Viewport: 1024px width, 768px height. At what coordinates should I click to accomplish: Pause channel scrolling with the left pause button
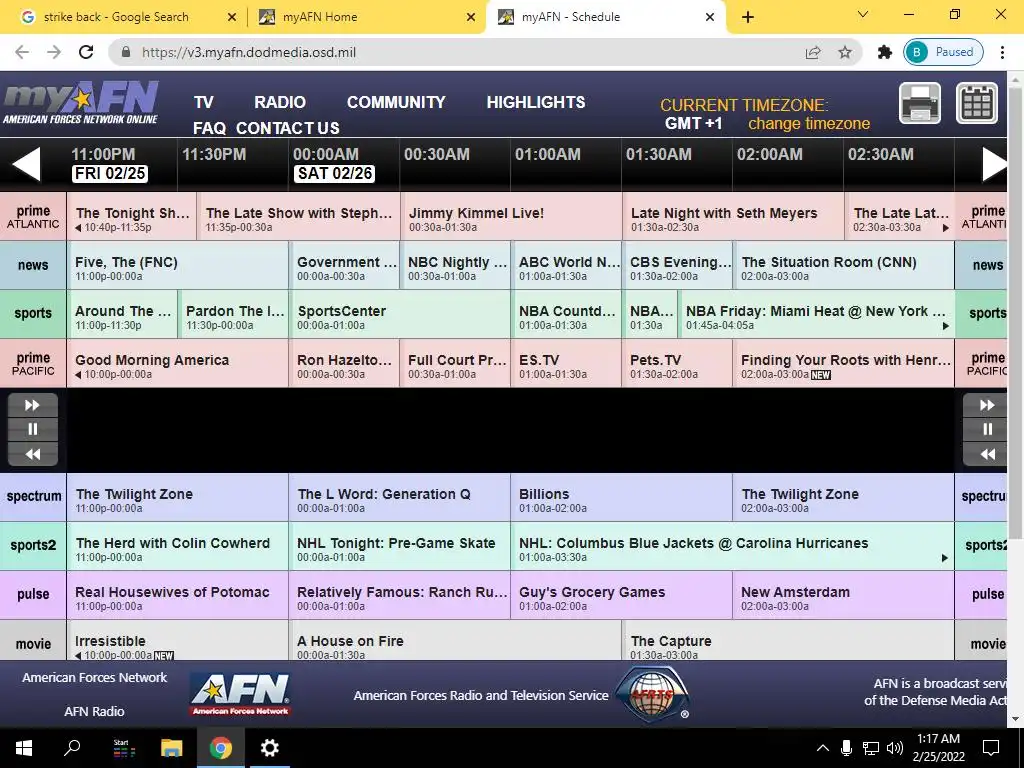[33, 429]
